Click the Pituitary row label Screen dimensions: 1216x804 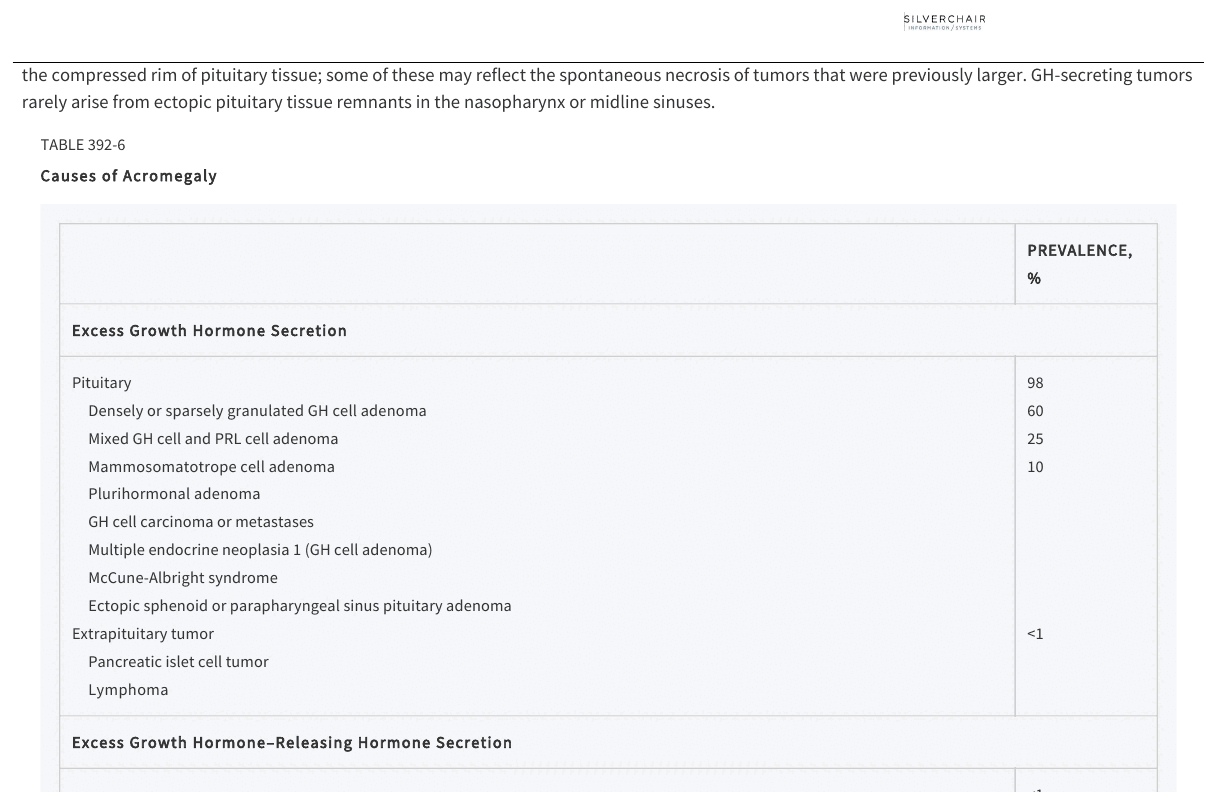(101, 383)
